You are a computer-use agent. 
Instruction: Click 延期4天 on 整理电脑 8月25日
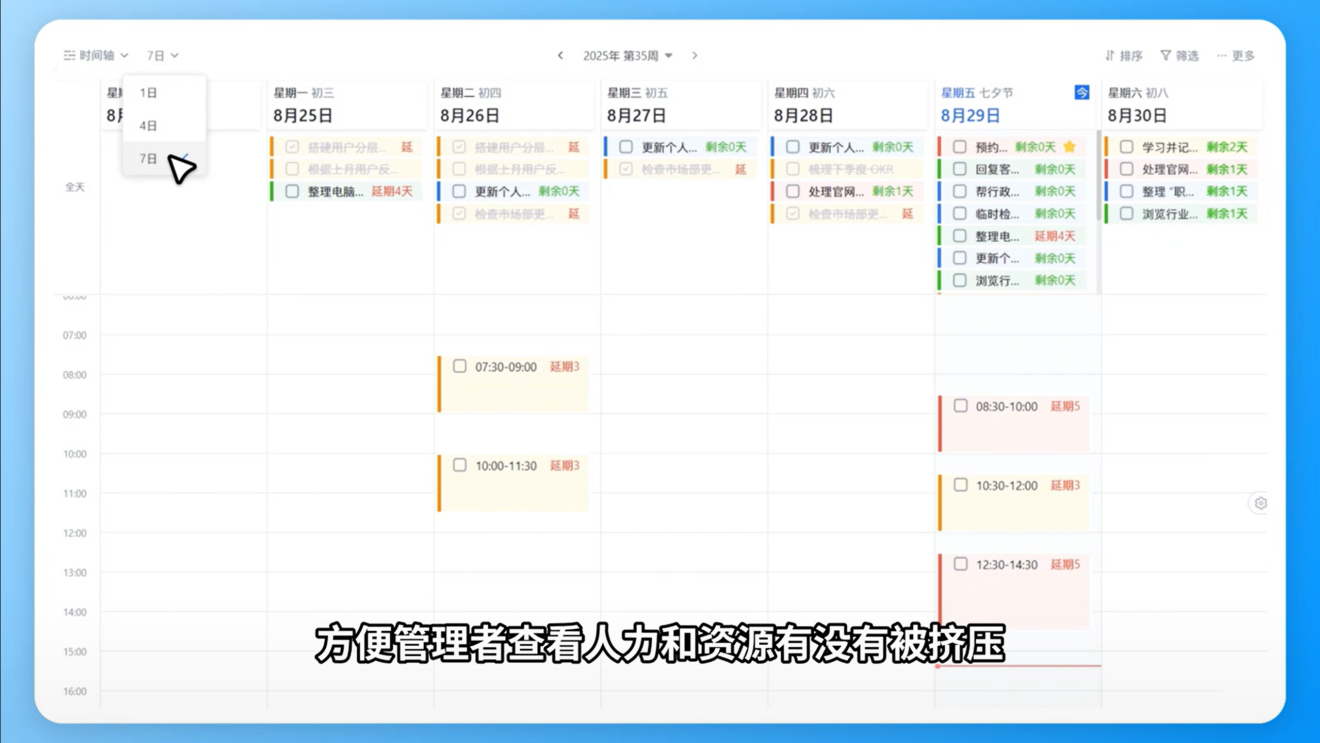coord(392,191)
